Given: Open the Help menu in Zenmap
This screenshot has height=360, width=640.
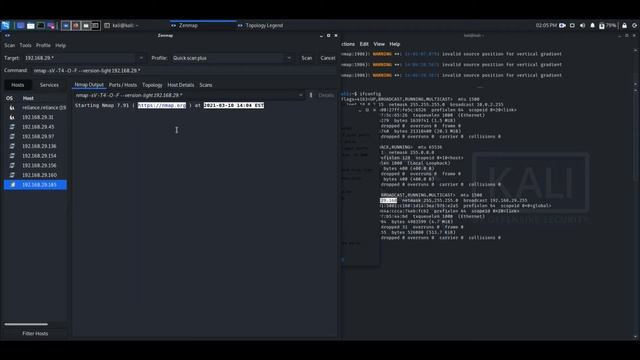Looking at the screenshot, I should tap(60, 45).
